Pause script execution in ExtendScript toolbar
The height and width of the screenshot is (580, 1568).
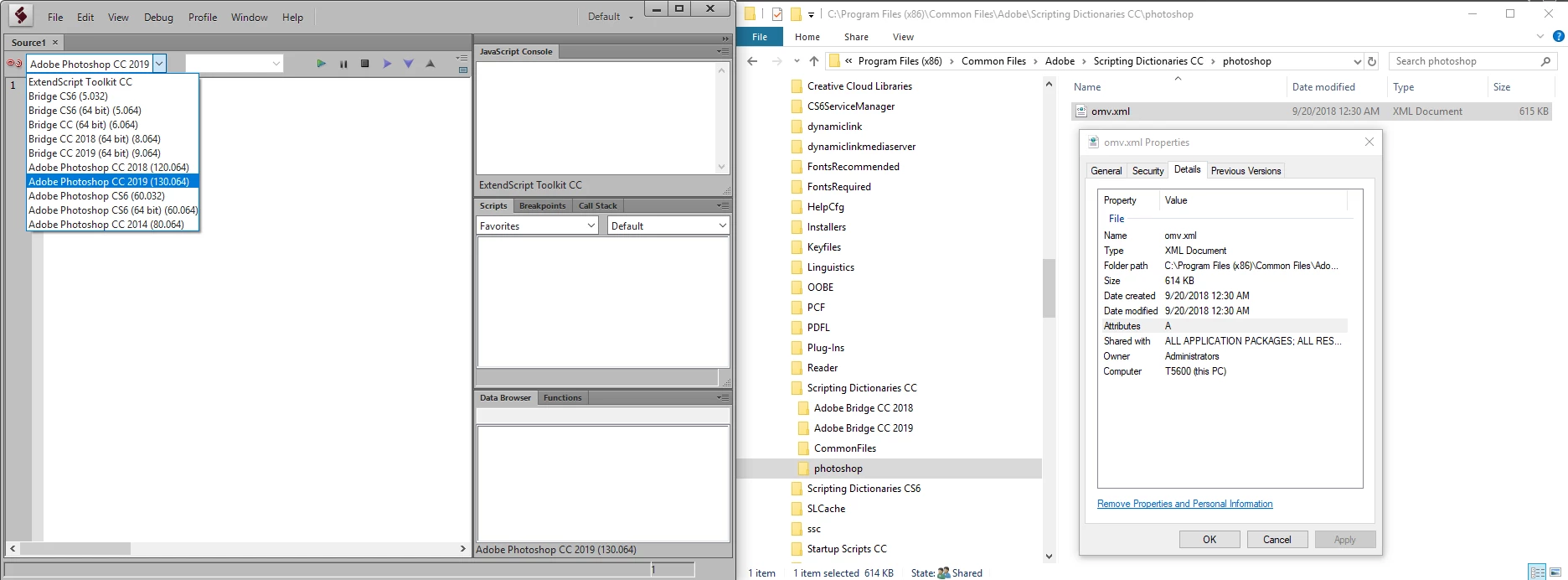click(343, 64)
